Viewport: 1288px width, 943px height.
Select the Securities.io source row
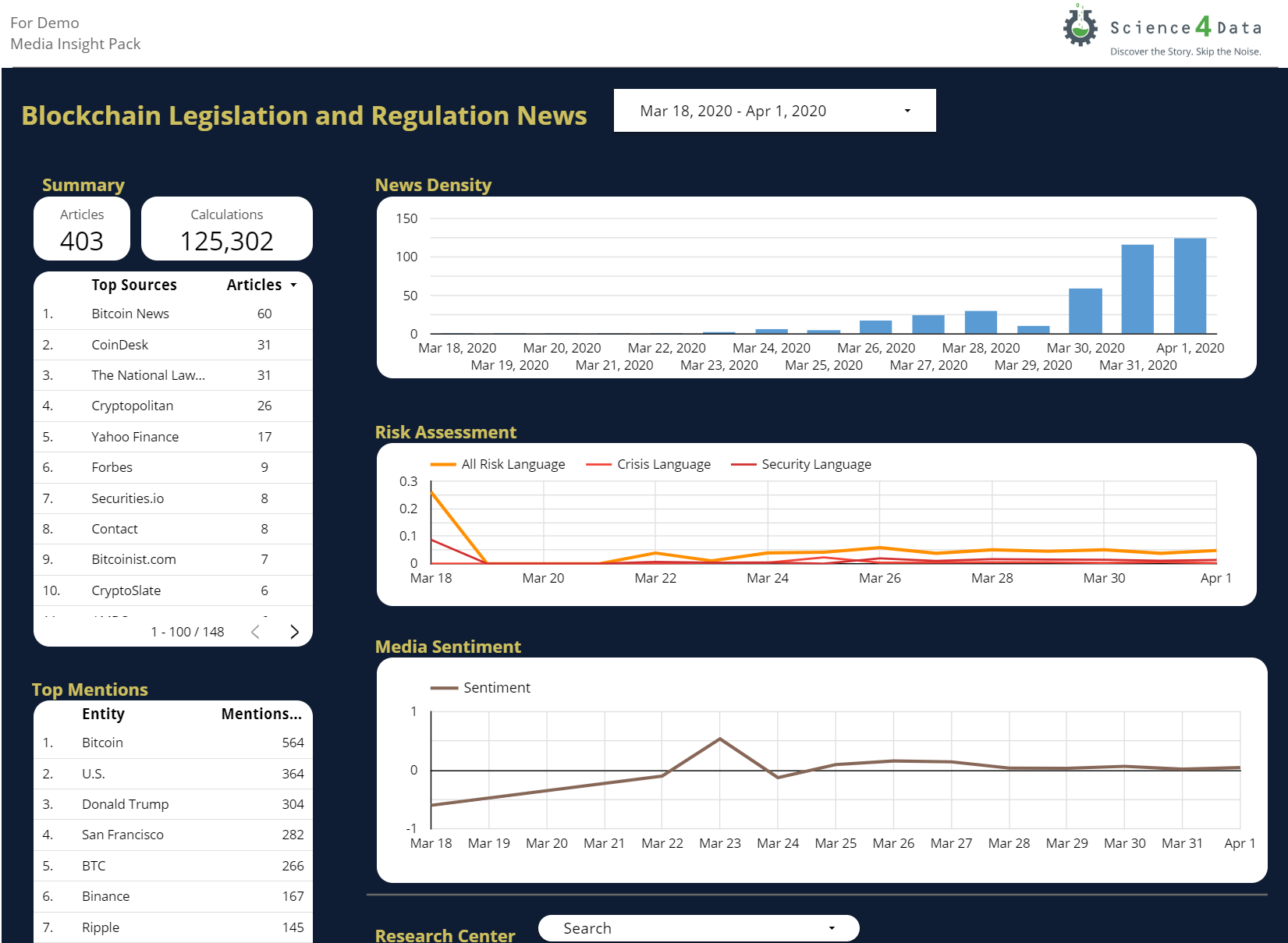[173, 498]
